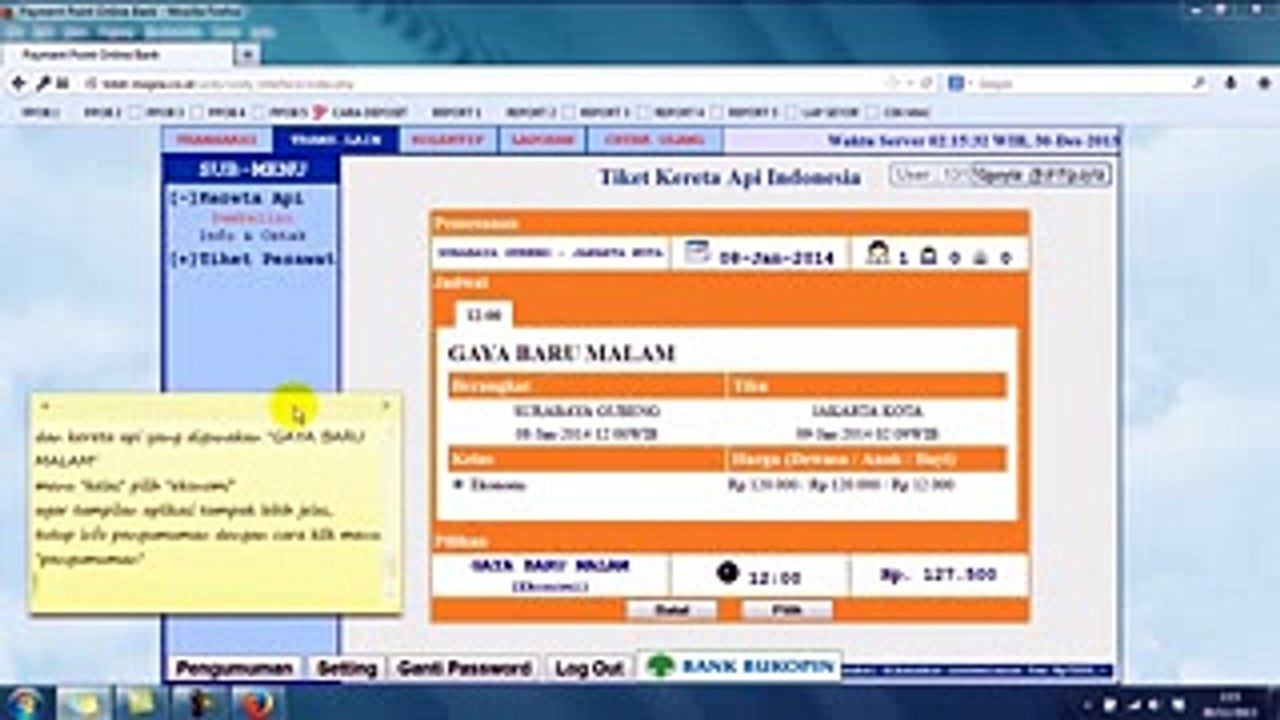Click the browser back arrow

click(x=18, y=84)
